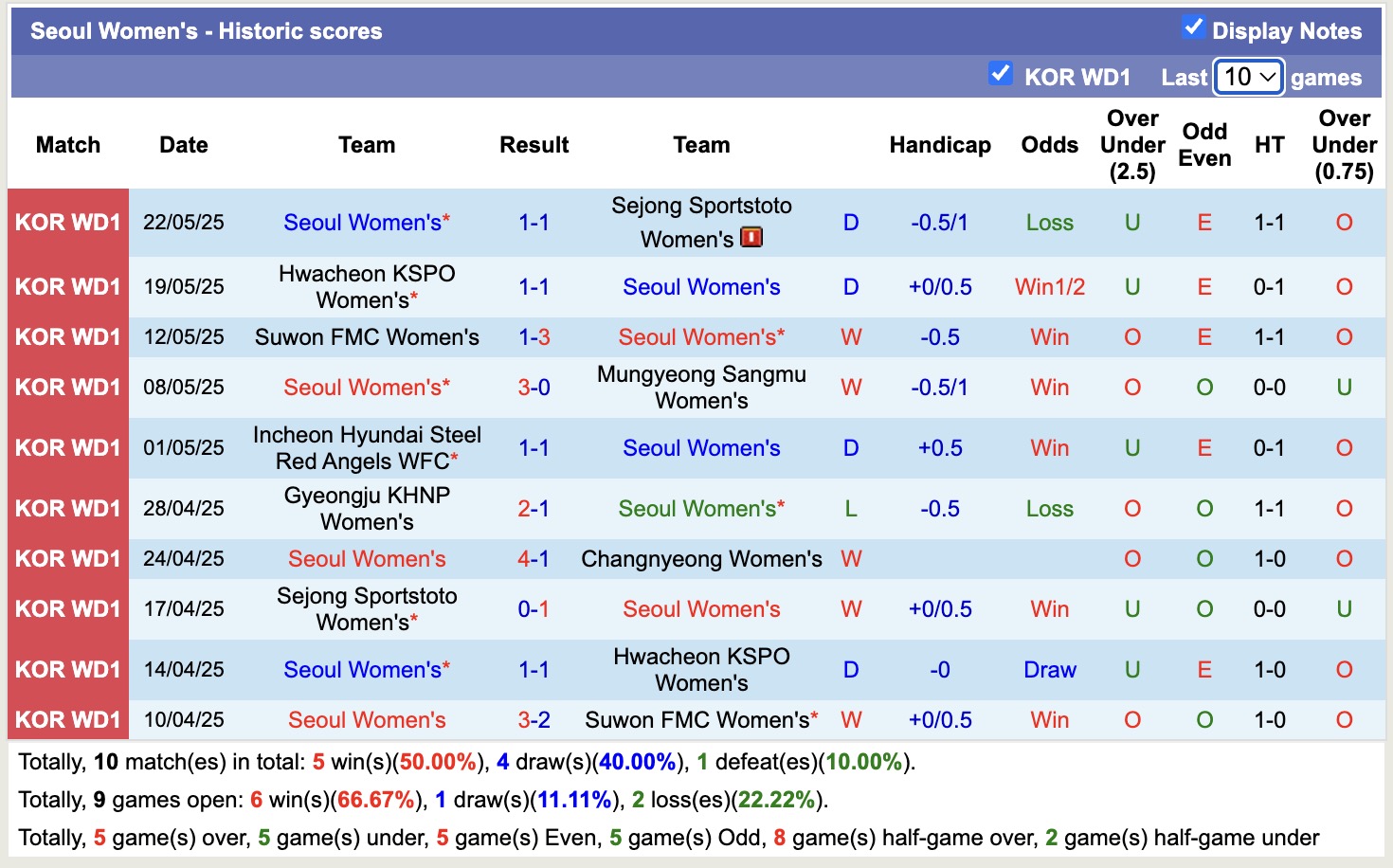1393x868 pixels.
Task: Uncheck the KOR WD1 filter checkbox
Action: click(1001, 73)
